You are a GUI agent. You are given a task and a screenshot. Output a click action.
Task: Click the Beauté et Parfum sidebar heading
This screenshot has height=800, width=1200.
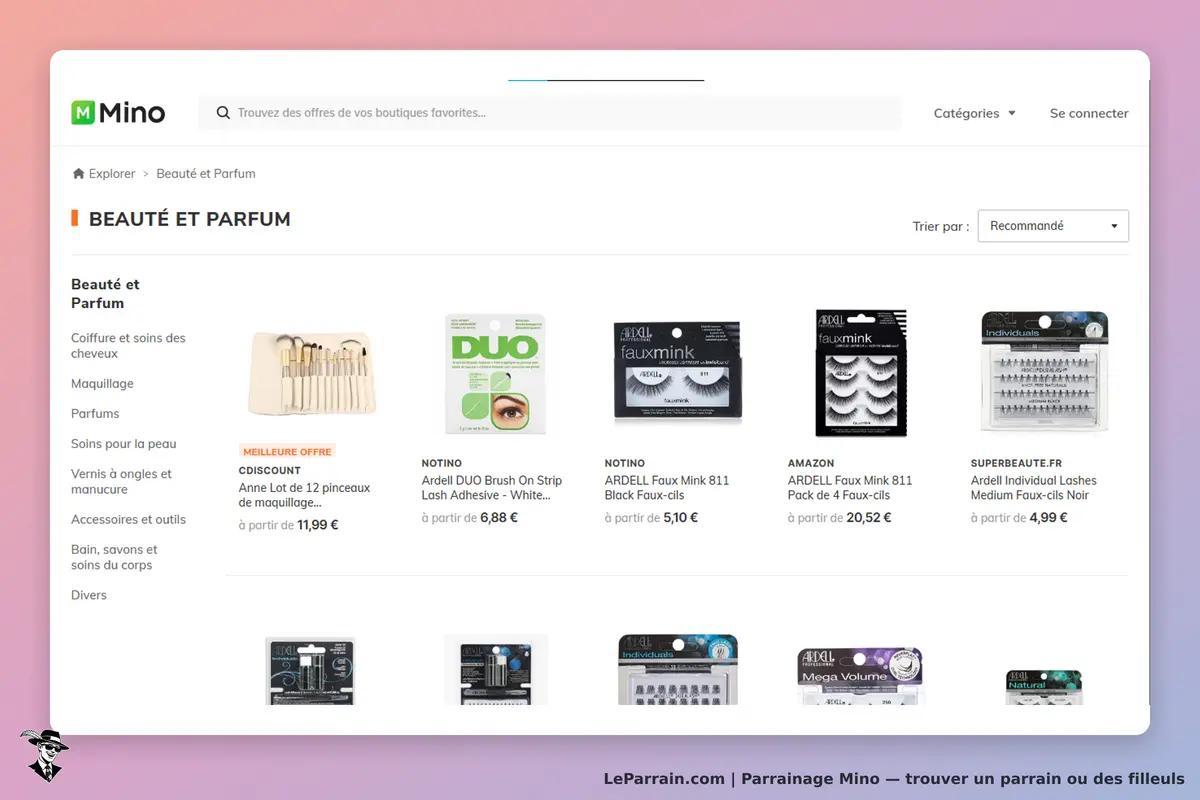tap(105, 294)
